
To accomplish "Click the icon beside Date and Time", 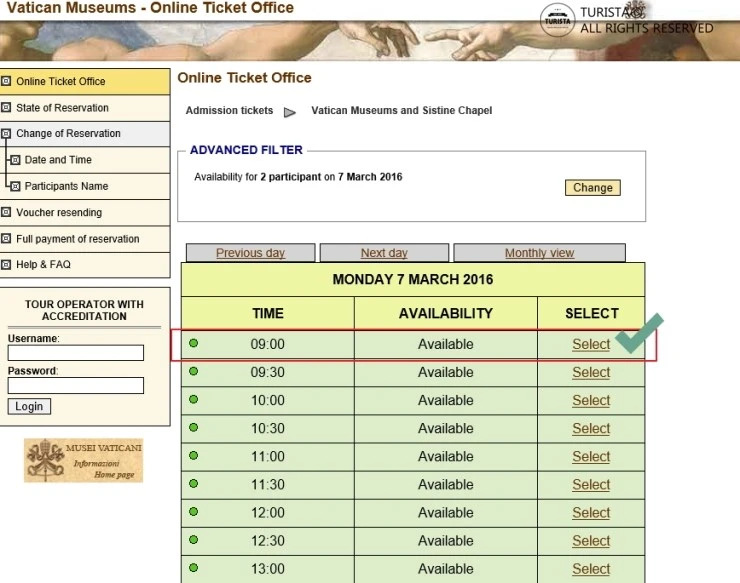I will (x=15, y=160).
